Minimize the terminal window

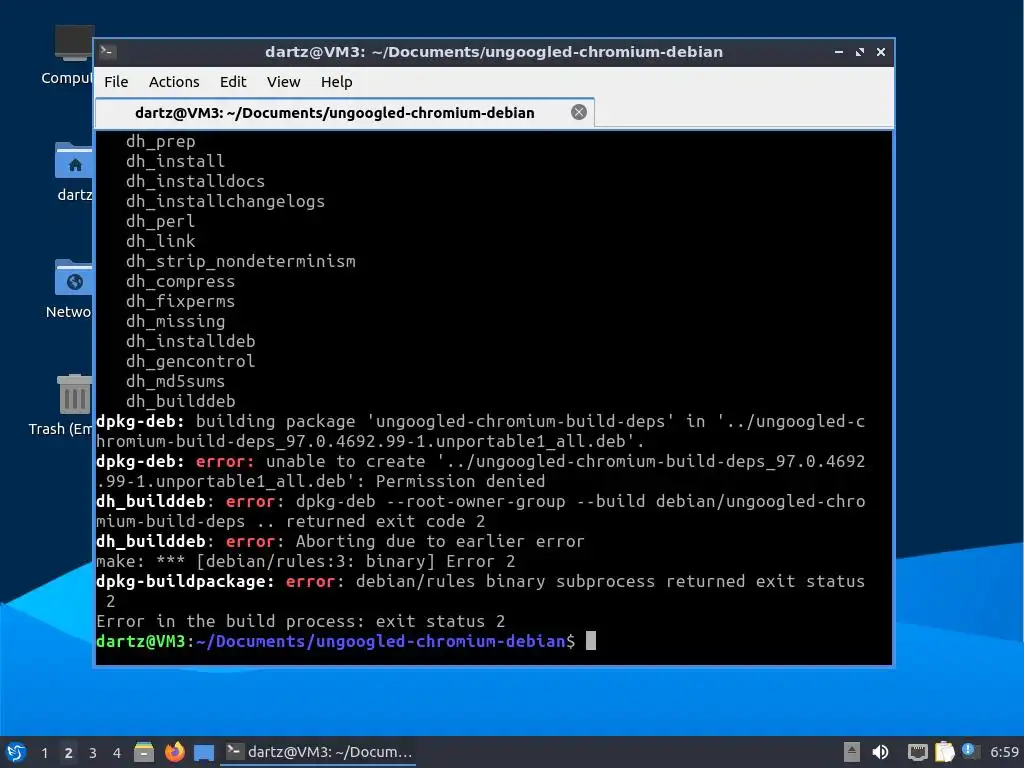pos(839,52)
